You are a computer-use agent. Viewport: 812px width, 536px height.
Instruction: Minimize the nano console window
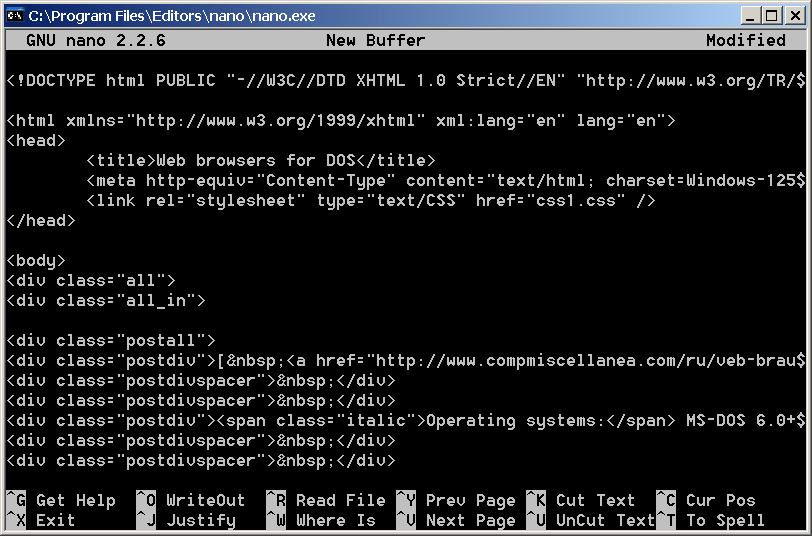[750, 15]
